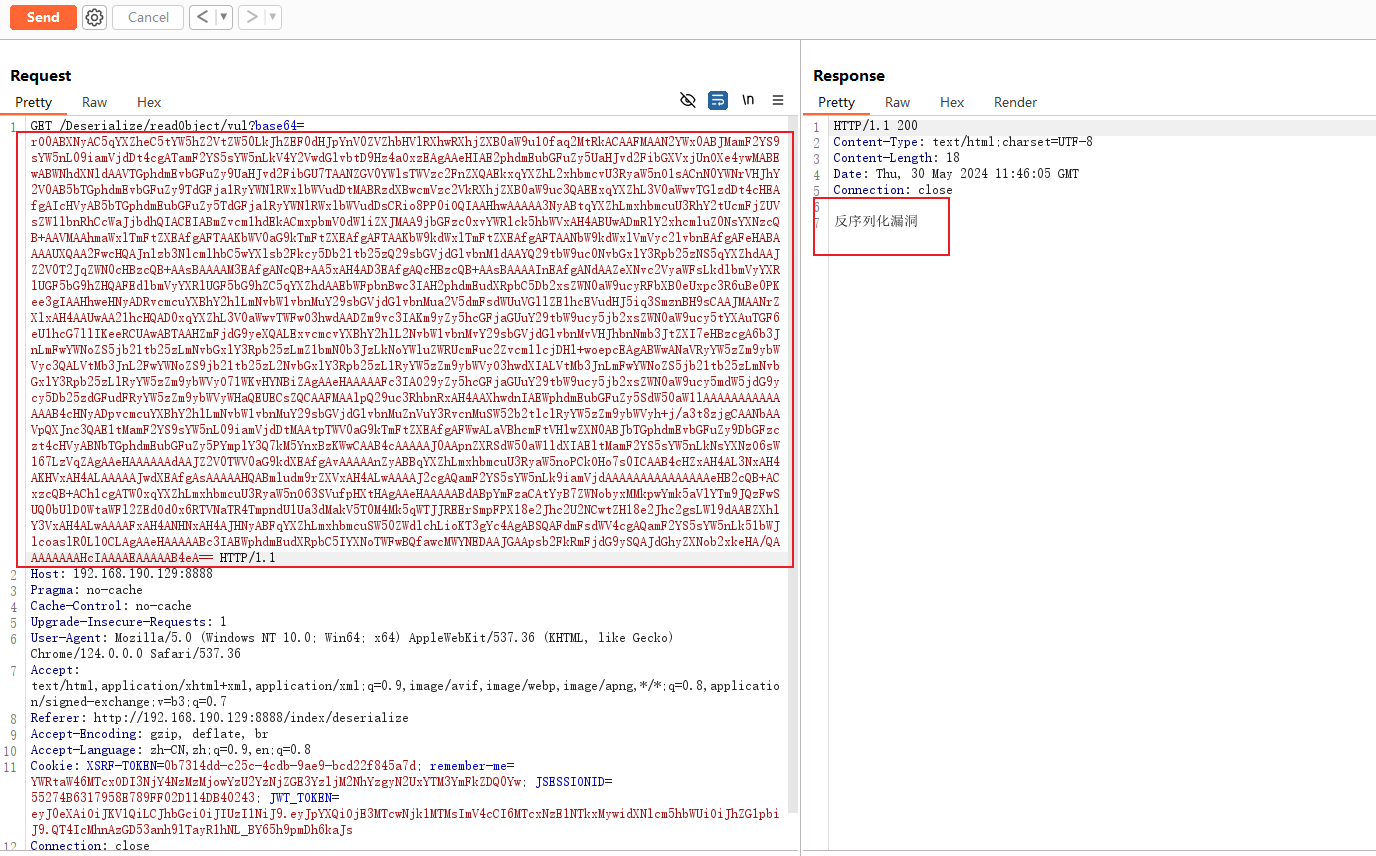Viewport: 1376px width, 856px height.
Task: Open the forward history dropdown arrow
Action: click(274, 17)
